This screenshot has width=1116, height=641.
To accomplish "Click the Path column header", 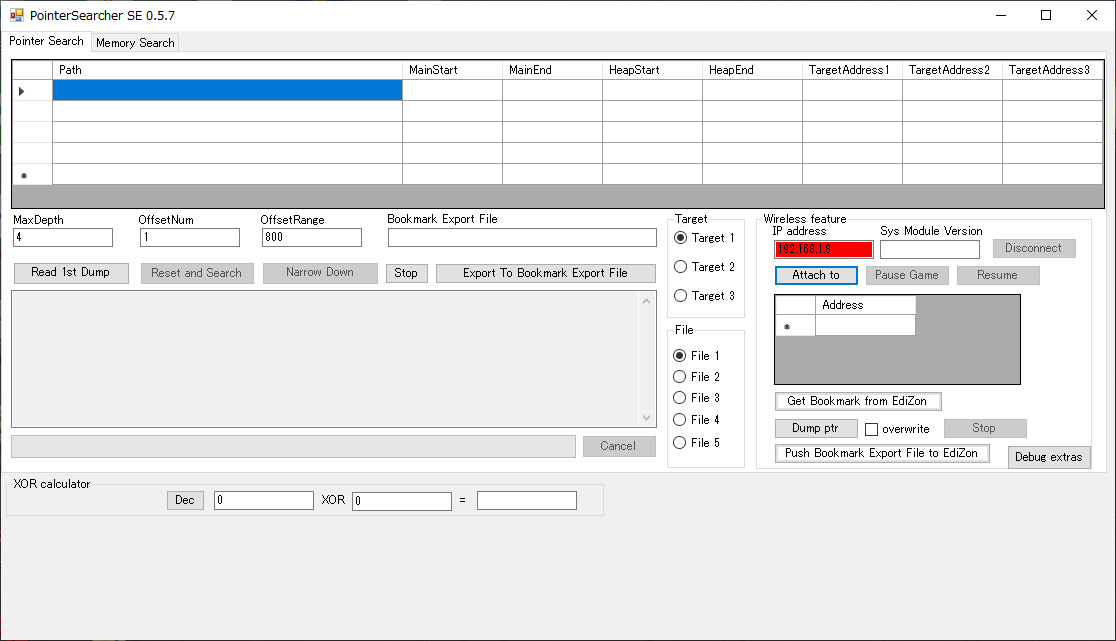I will point(228,70).
